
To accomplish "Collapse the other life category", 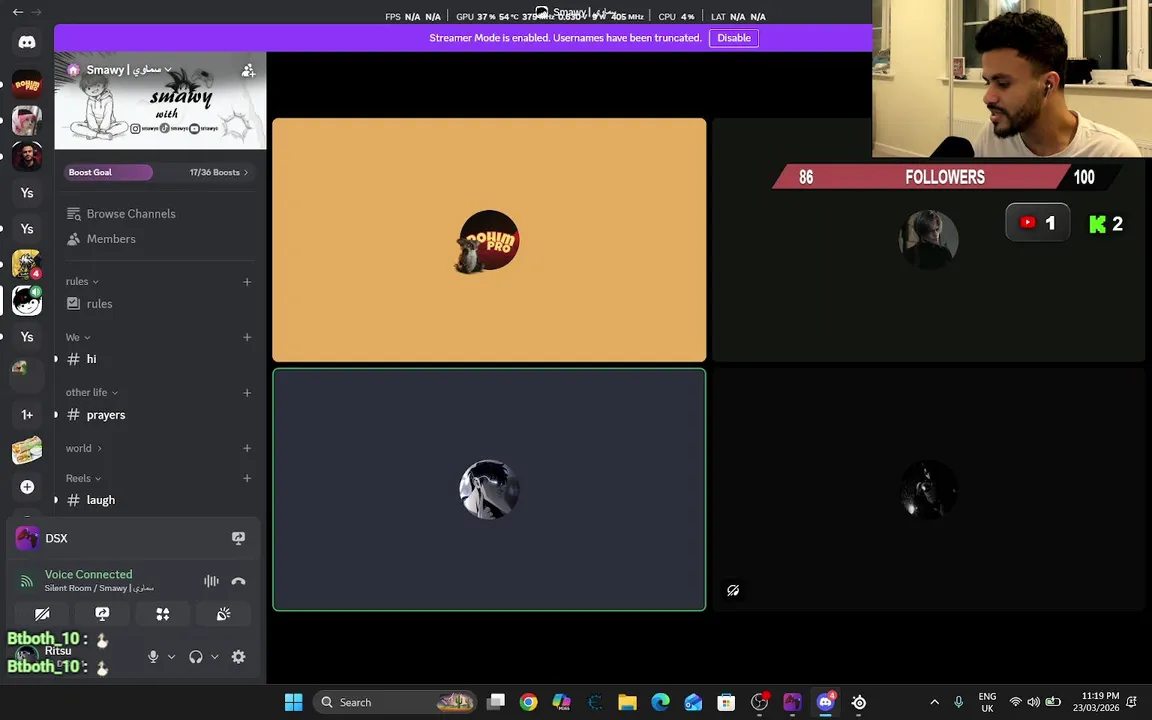I will 91,392.
